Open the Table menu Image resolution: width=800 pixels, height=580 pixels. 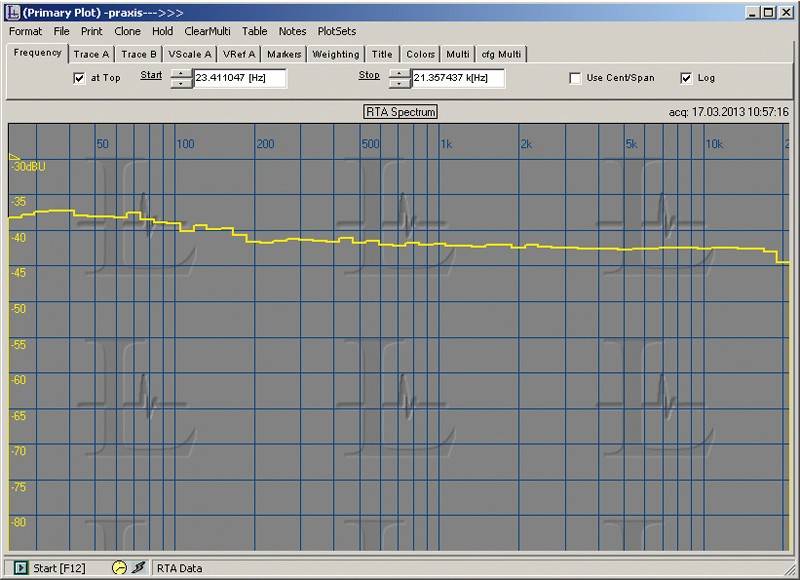pyautogui.click(x=255, y=31)
